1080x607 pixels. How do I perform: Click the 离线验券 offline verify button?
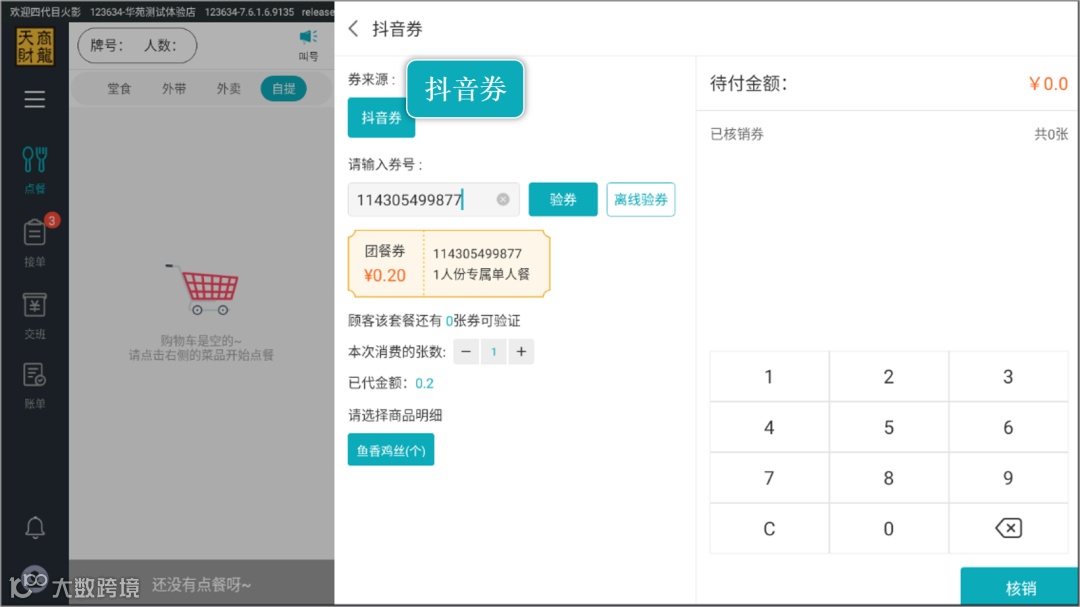tap(641, 200)
